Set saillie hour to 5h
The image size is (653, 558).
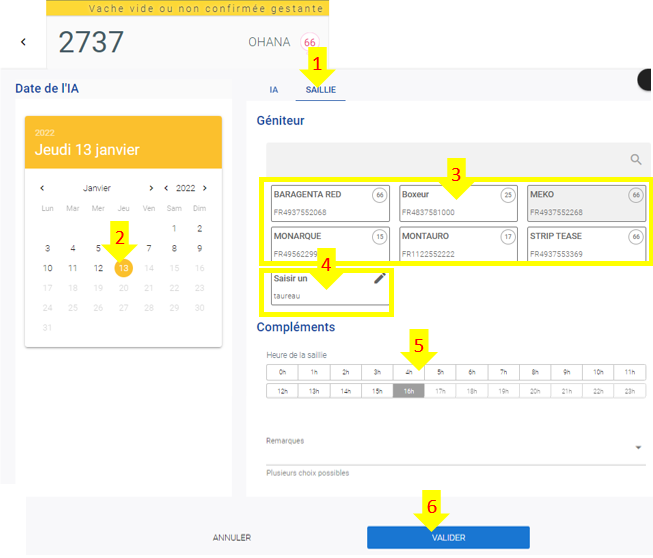click(440, 372)
